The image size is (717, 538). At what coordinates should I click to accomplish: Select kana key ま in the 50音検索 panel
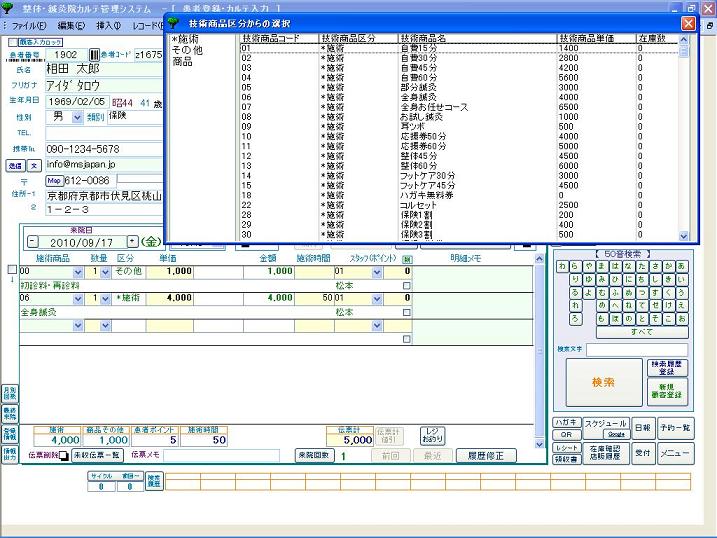602,266
